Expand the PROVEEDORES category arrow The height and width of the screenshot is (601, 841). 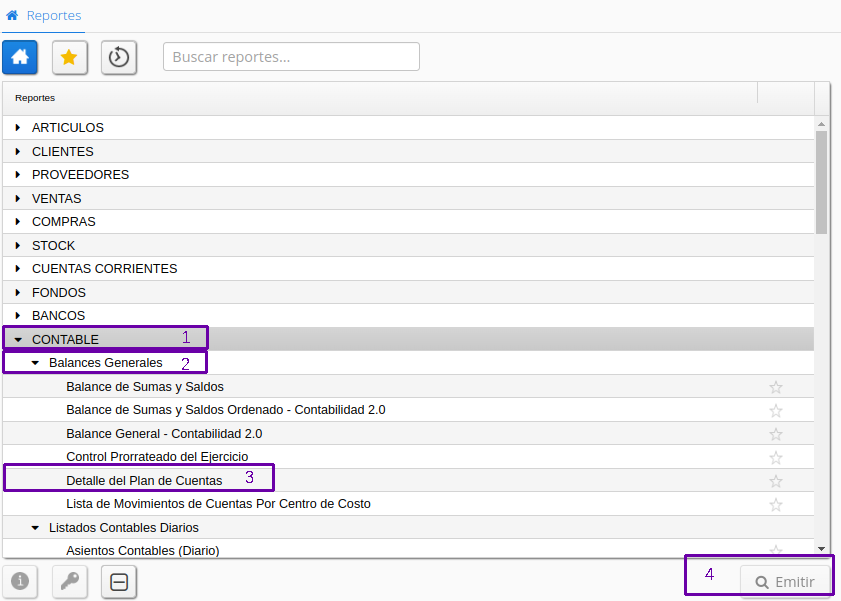click(18, 175)
